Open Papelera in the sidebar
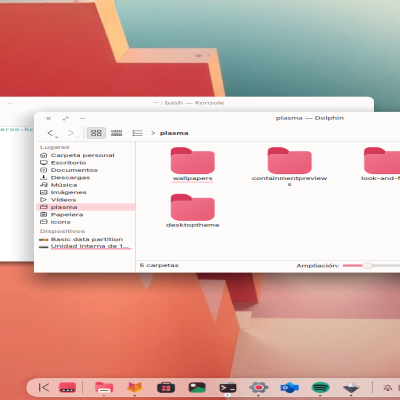Image resolution: width=400 pixels, height=400 pixels. [85, 214]
